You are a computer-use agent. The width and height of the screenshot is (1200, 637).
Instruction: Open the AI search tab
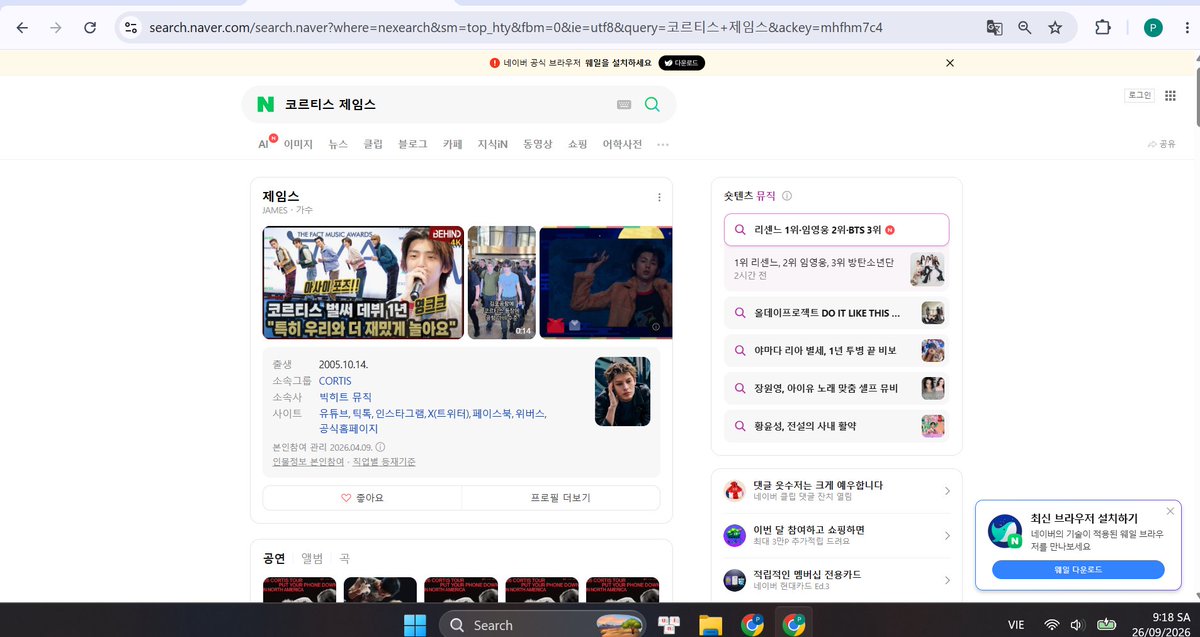(x=265, y=144)
